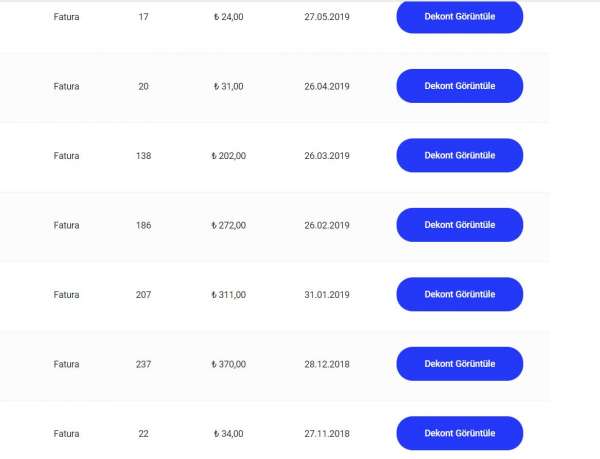The width and height of the screenshot is (600, 459).
Task: Click the ₺ 34,00 amount
Action: point(228,434)
